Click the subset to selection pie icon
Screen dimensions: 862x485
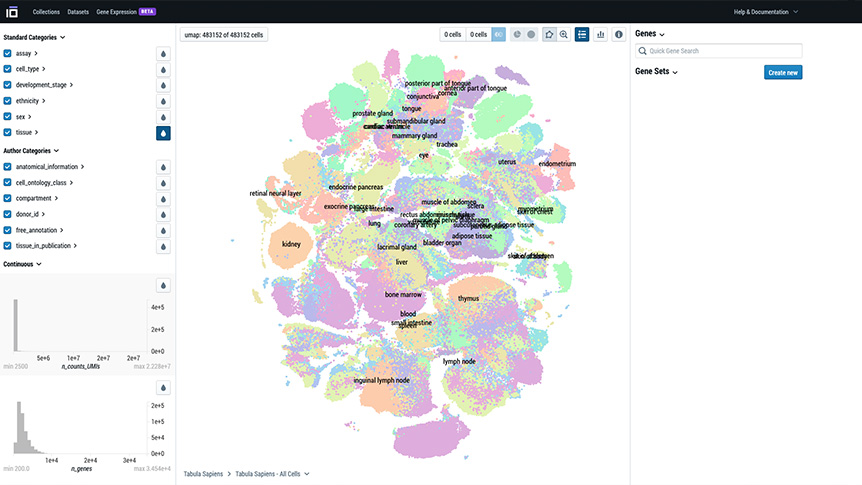517,35
